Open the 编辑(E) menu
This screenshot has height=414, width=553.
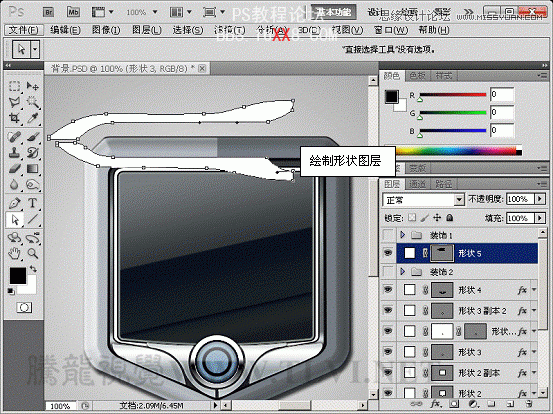click(65, 30)
